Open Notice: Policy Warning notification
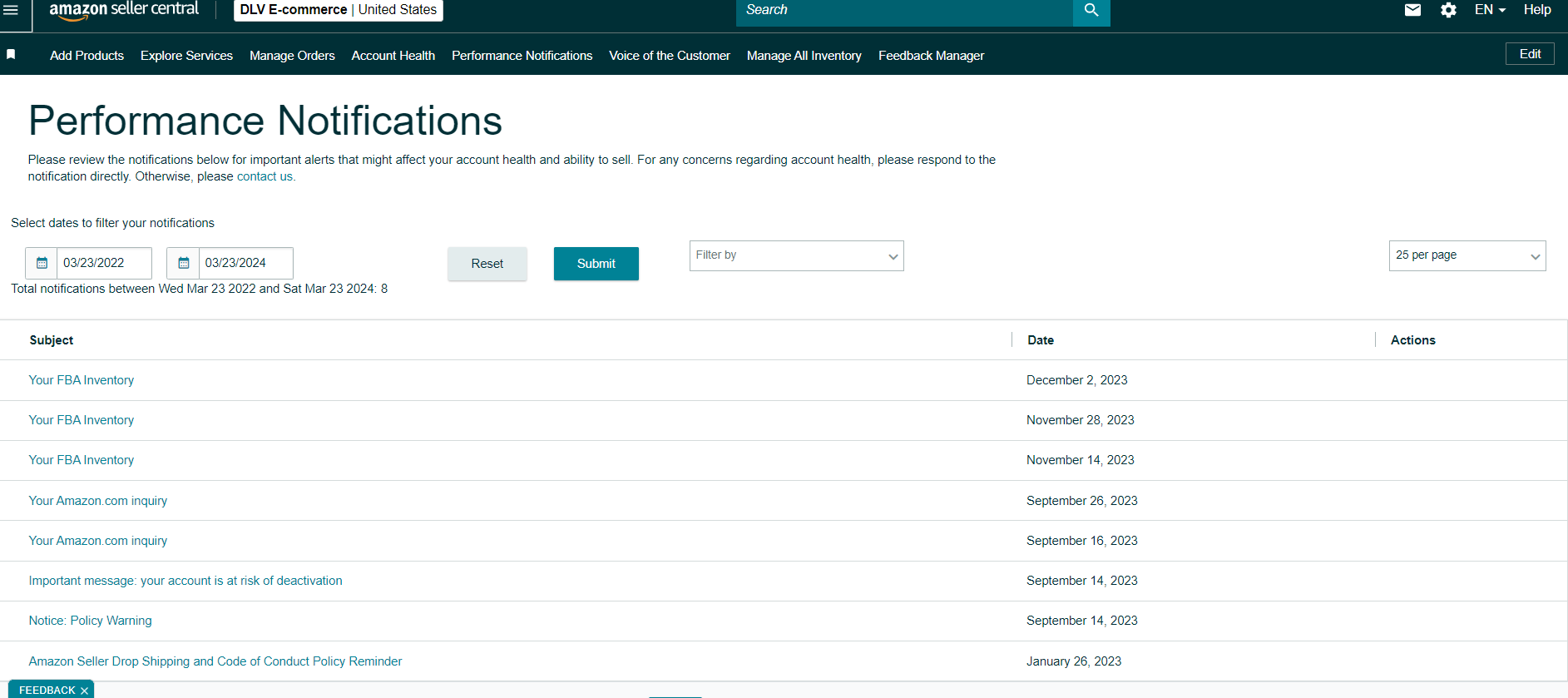This screenshot has height=698, width=1568. click(x=91, y=621)
